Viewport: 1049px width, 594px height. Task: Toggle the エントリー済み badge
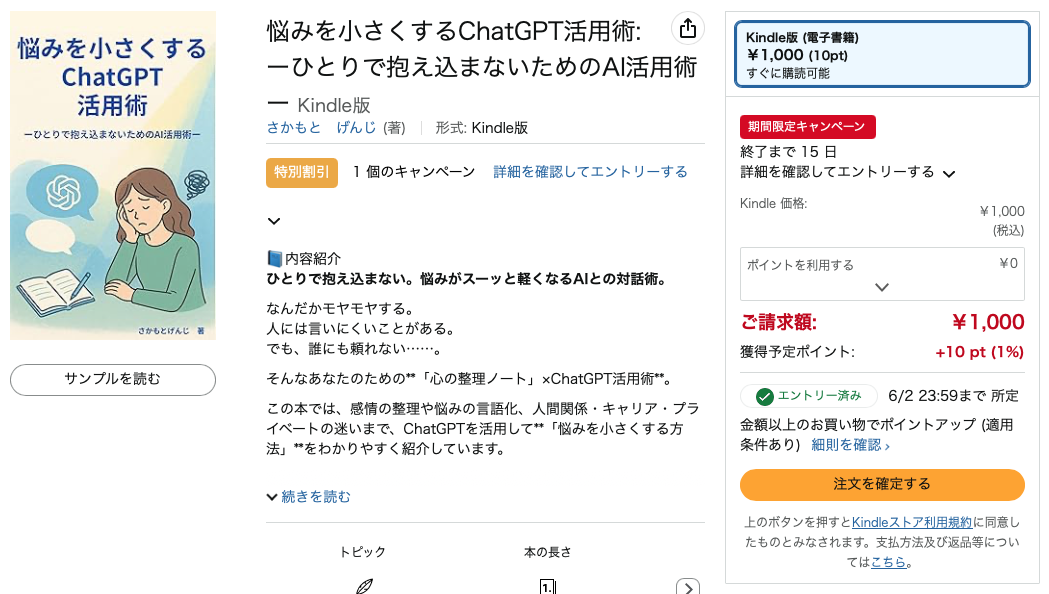coord(808,396)
